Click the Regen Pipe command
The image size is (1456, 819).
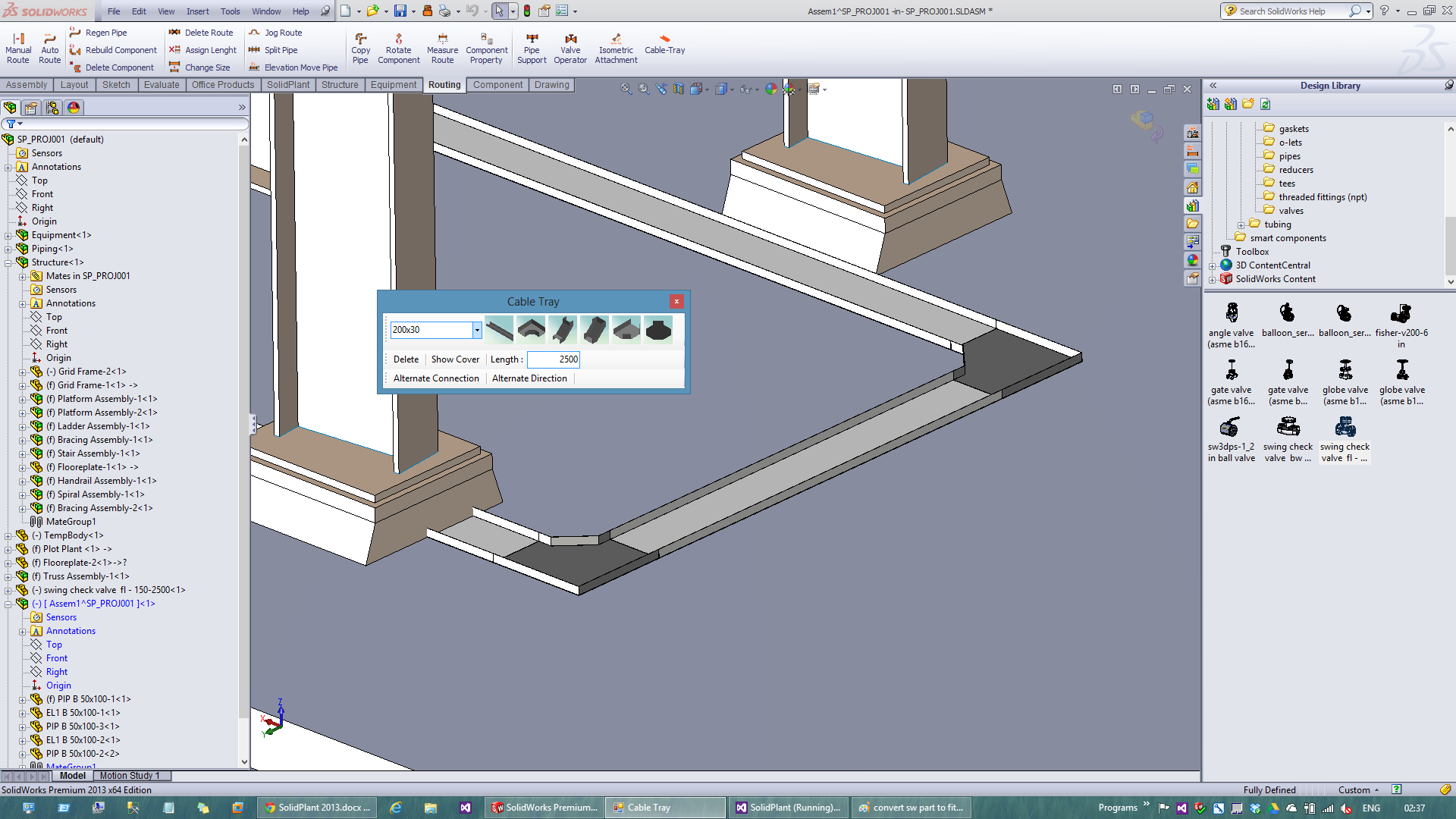click(x=99, y=33)
